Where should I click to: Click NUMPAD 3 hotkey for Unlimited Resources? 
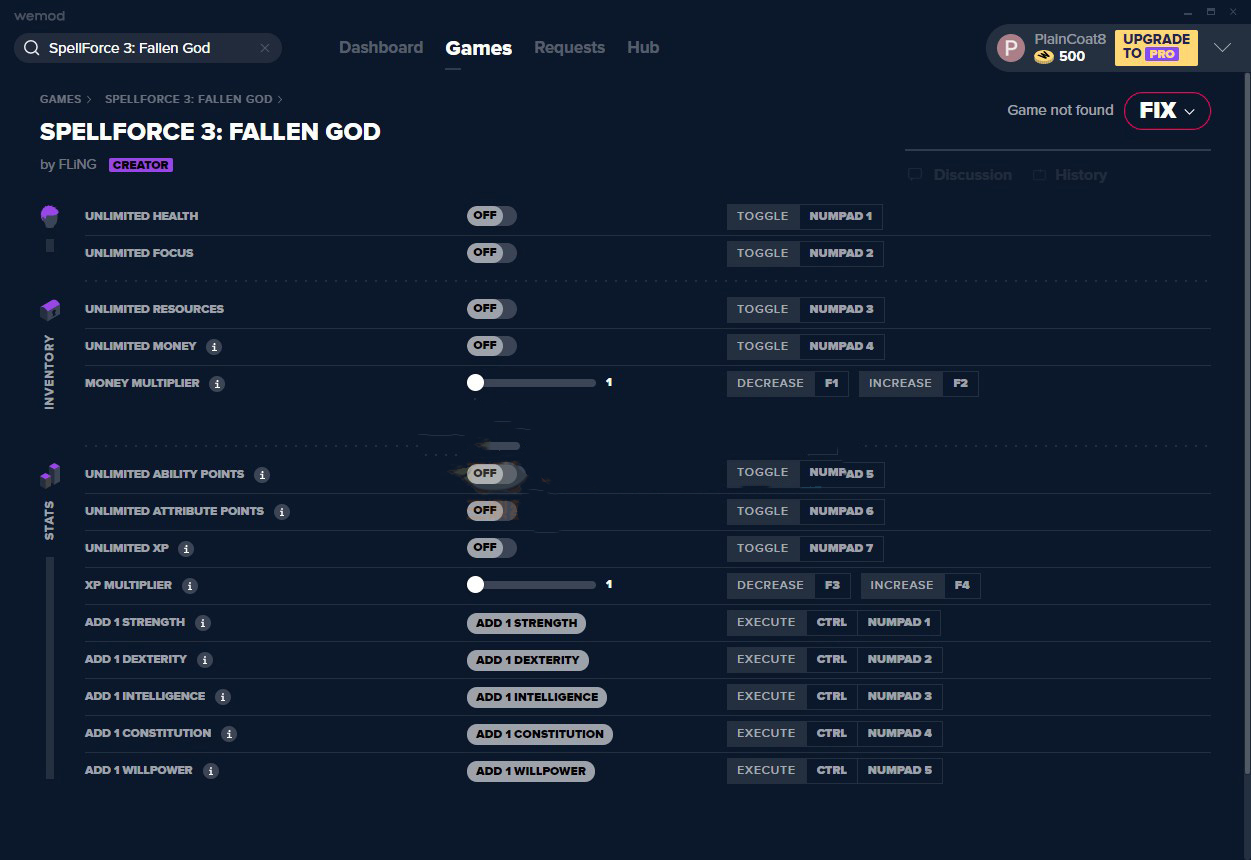(x=842, y=309)
